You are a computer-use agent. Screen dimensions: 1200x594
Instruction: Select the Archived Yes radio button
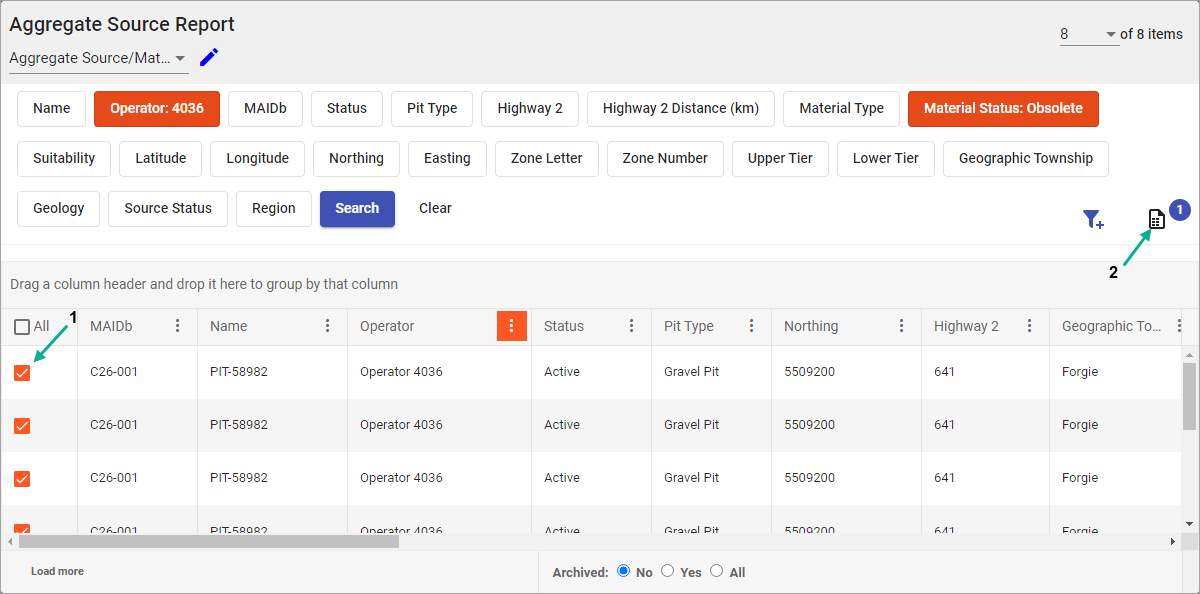[x=668, y=571]
